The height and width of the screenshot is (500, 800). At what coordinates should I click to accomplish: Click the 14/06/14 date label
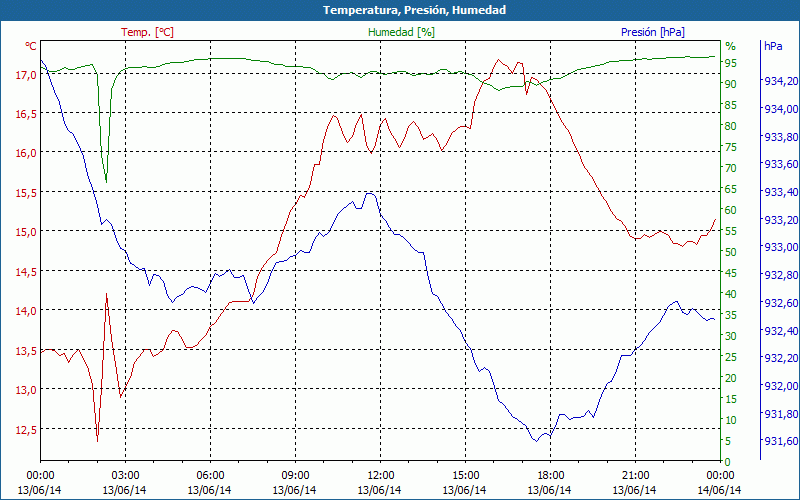719,490
